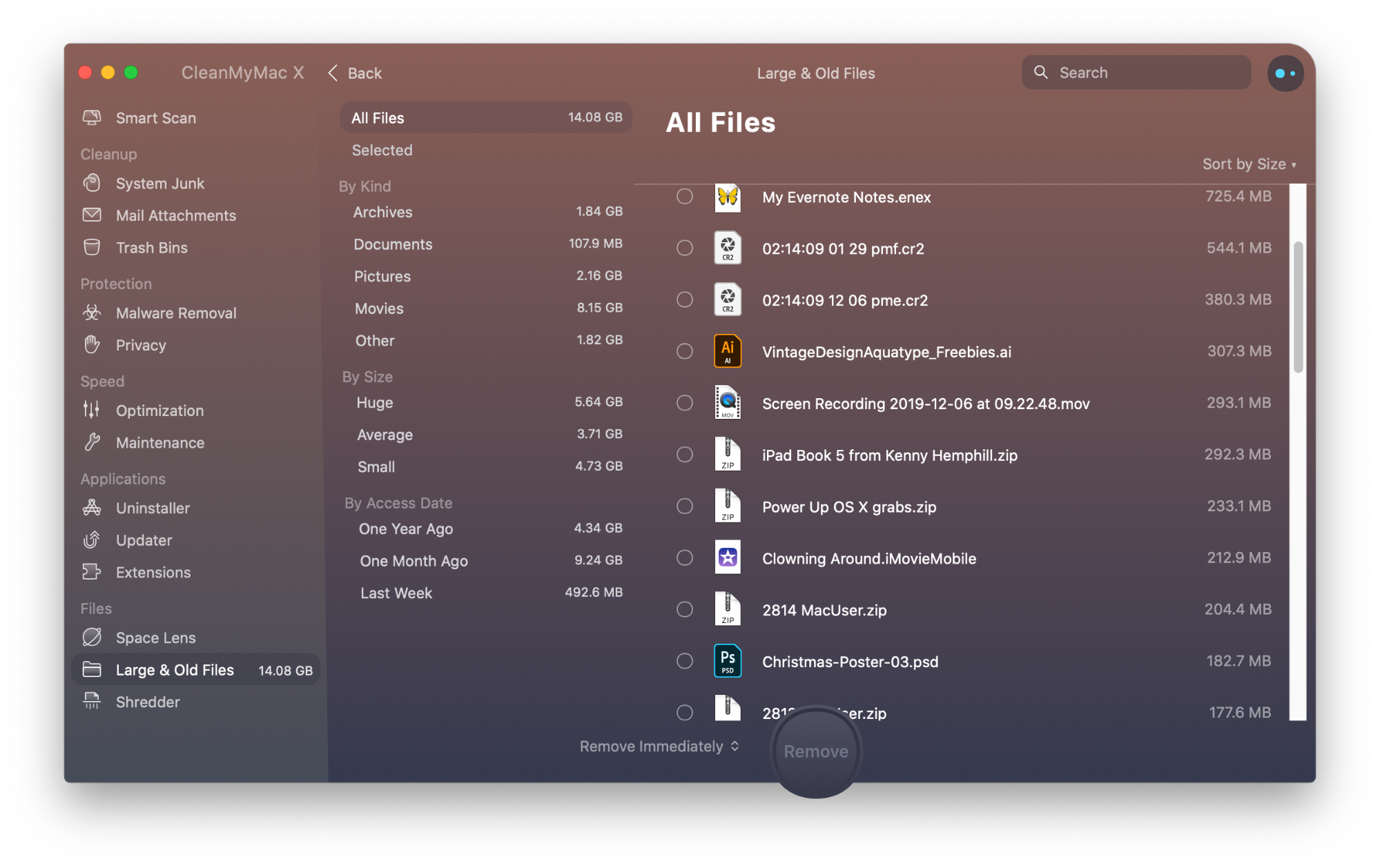Image resolution: width=1380 pixels, height=868 pixels.
Task: Click the Optimization sliders icon
Action: 91,410
